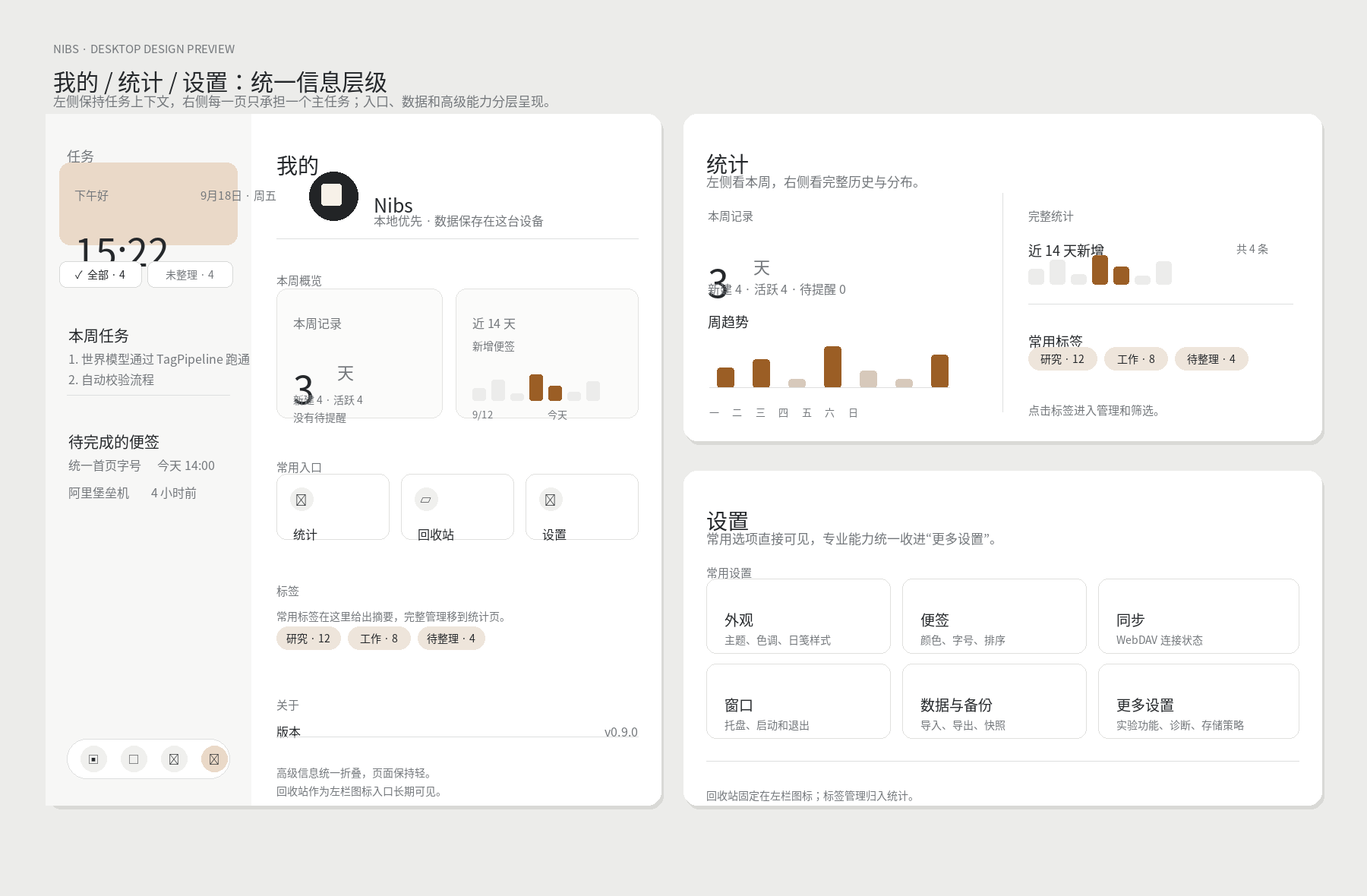Open the 更多设置 settings card
1367x896 pixels.
tap(1198, 701)
